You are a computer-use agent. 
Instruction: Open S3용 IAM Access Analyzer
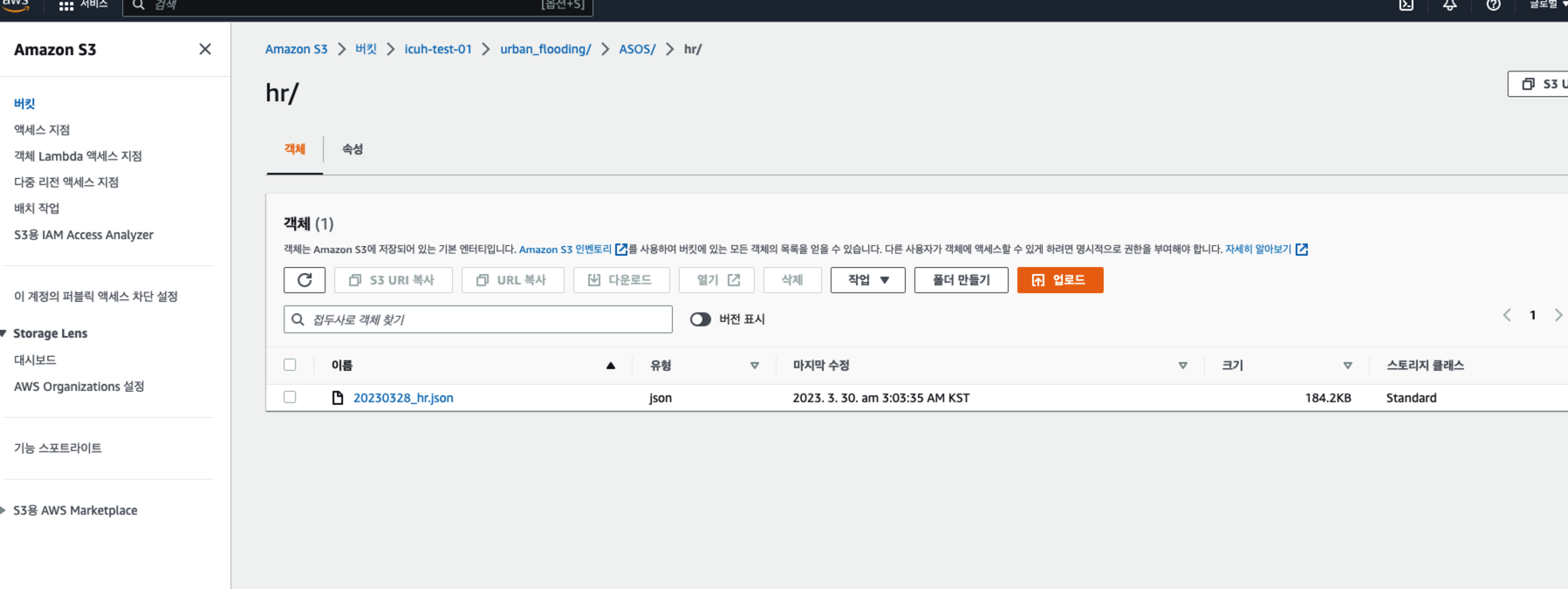[84, 234]
